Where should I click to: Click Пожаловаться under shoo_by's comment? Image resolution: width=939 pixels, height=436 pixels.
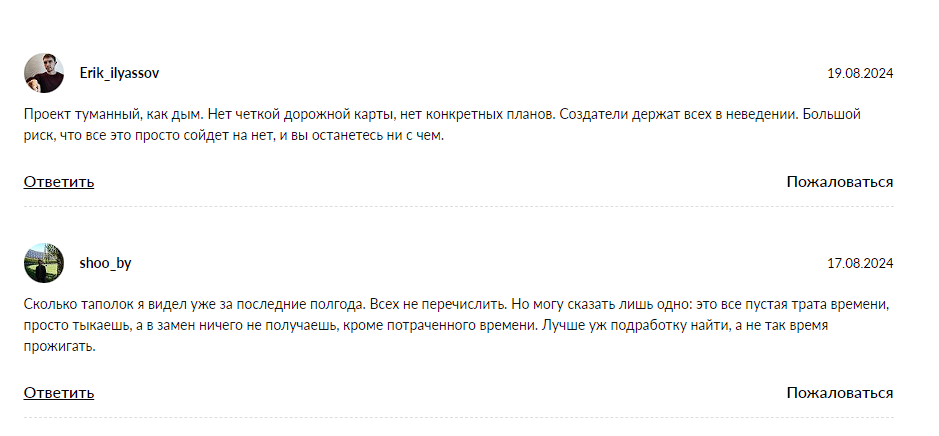point(839,392)
